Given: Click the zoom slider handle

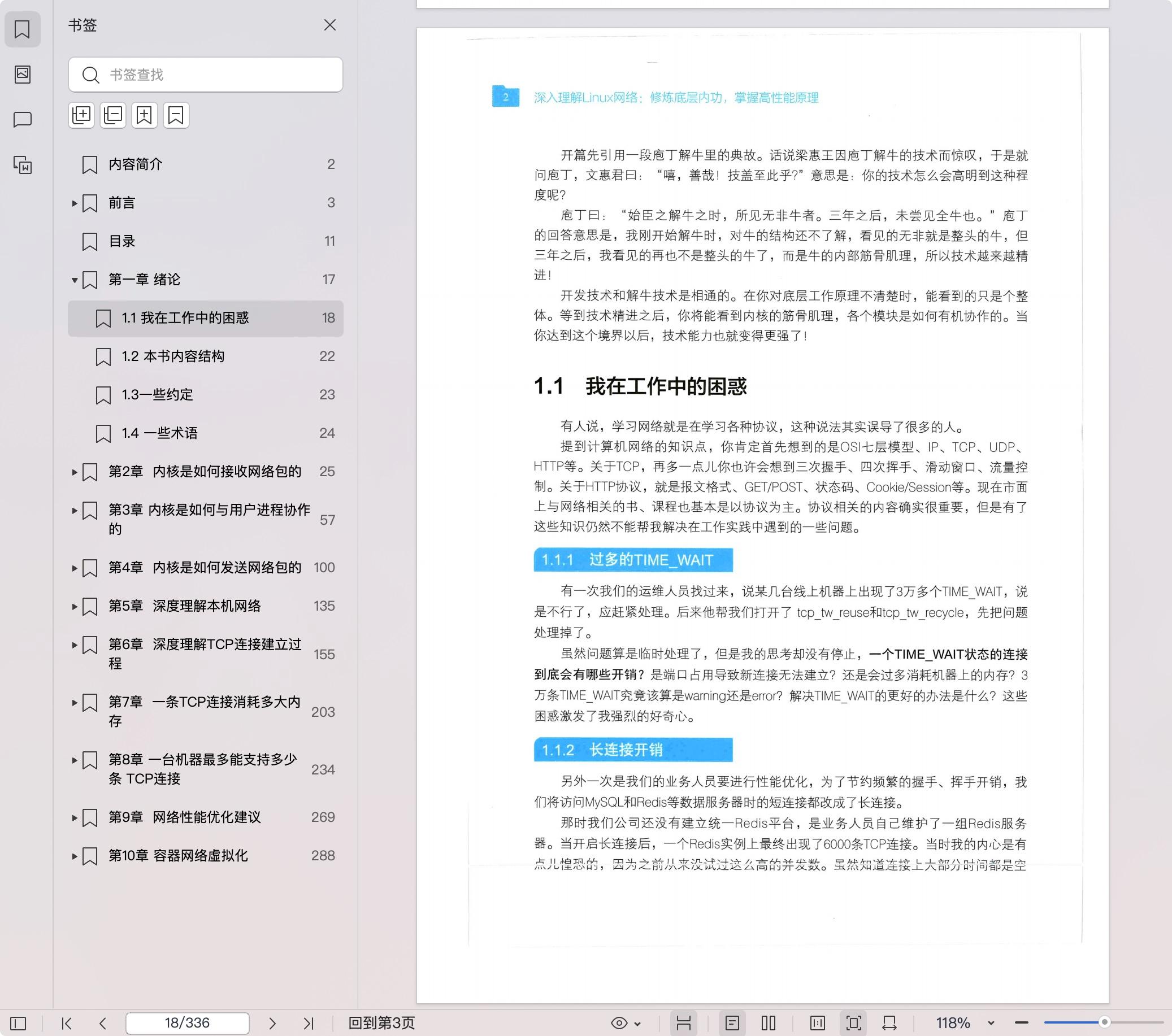Looking at the screenshot, I should click(x=1105, y=1022).
